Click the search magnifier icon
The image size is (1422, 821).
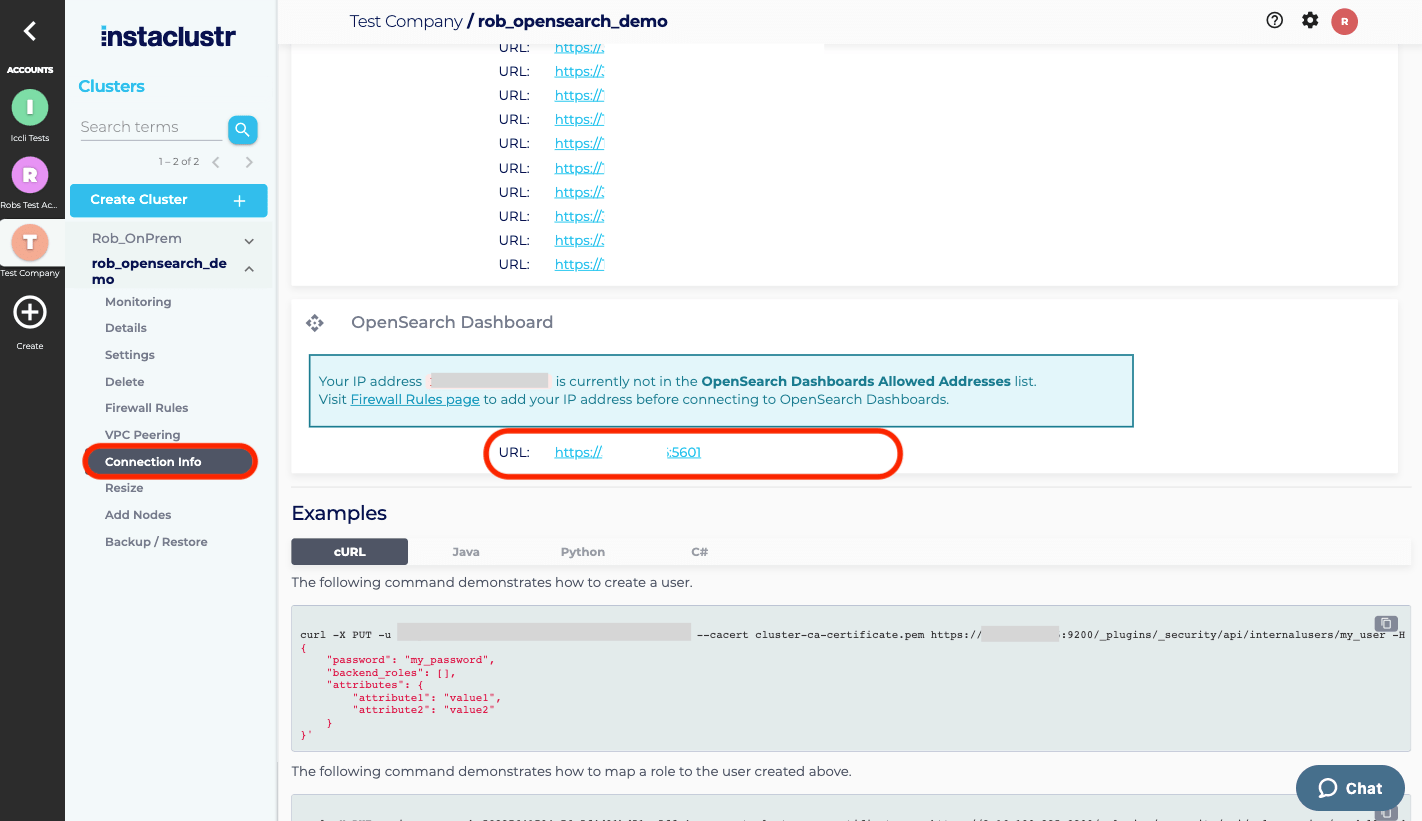(x=242, y=129)
